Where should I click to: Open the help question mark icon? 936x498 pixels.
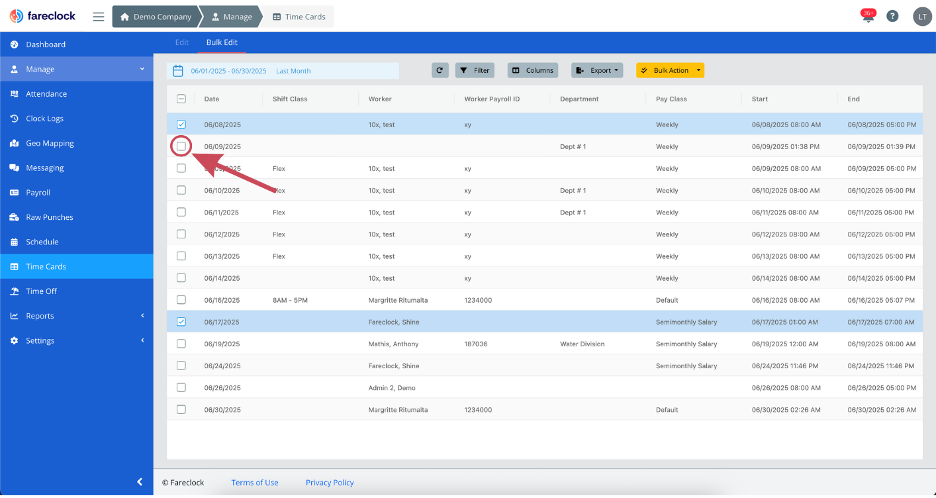click(892, 16)
